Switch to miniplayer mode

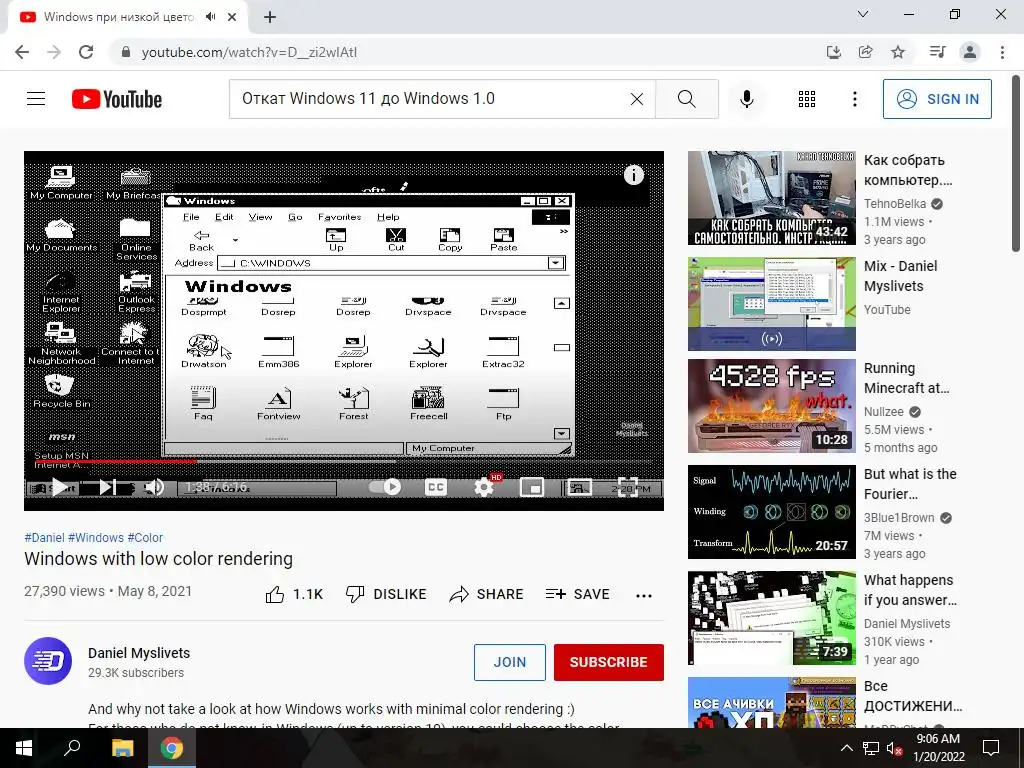(532, 487)
